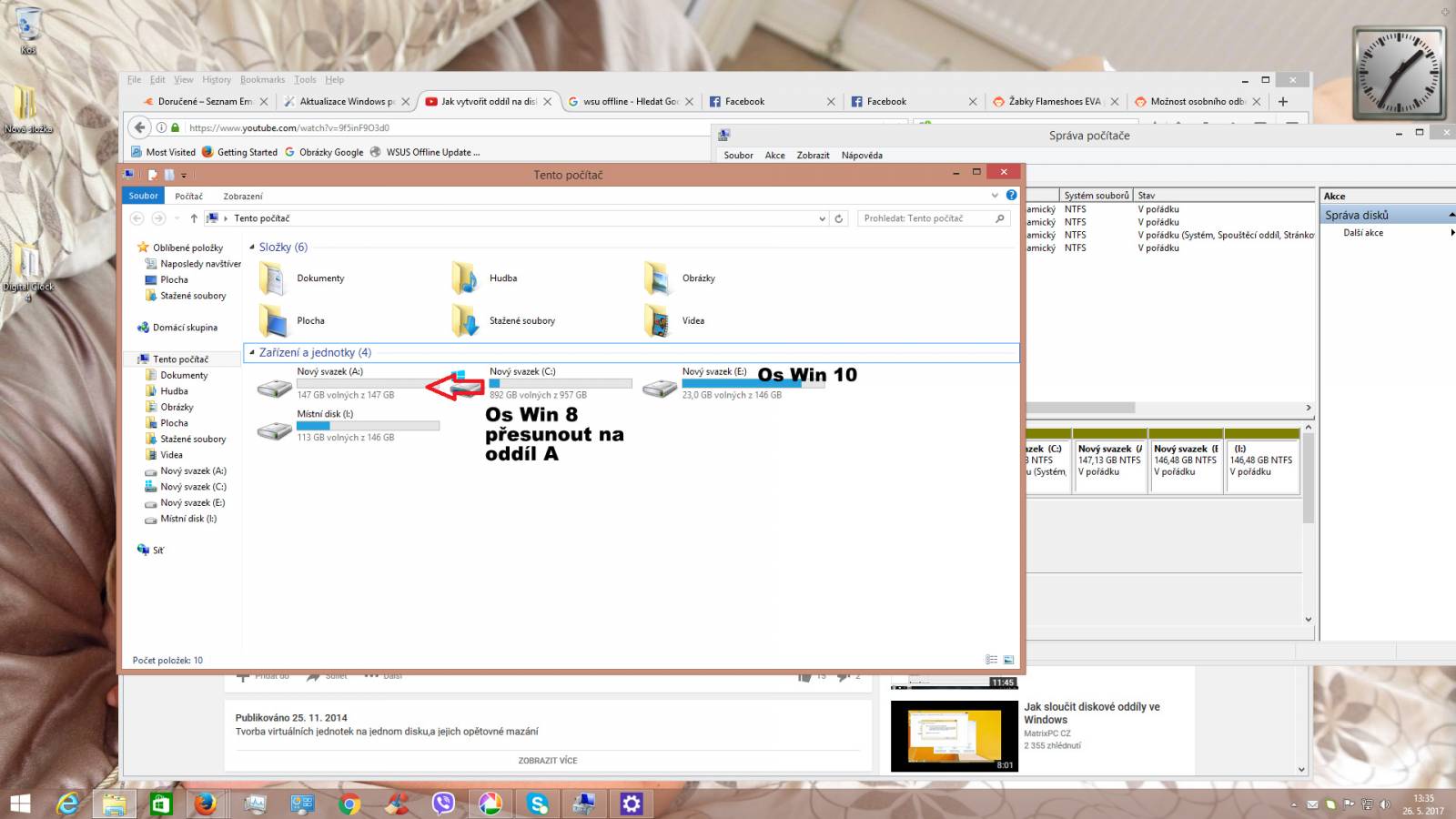
Task: Launch Internet Explorer from the taskbar
Action: click(x=67, y=804)
